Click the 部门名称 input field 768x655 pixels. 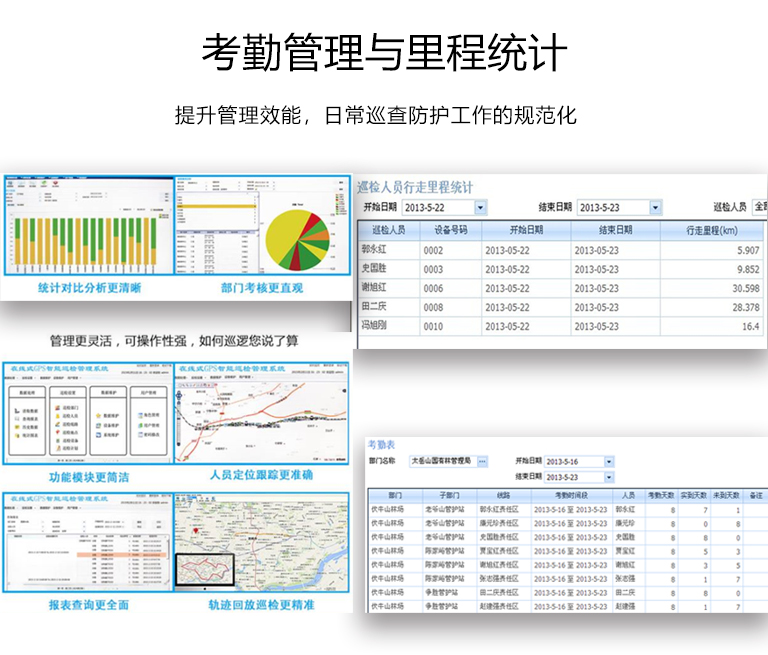click(x=440, y=461)
